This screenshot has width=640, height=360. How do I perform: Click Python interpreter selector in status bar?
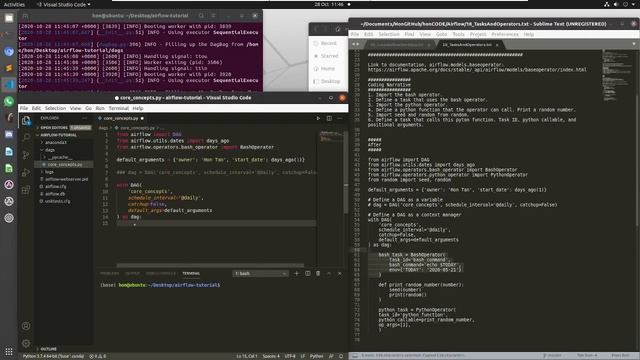click(x=53, y=356)
